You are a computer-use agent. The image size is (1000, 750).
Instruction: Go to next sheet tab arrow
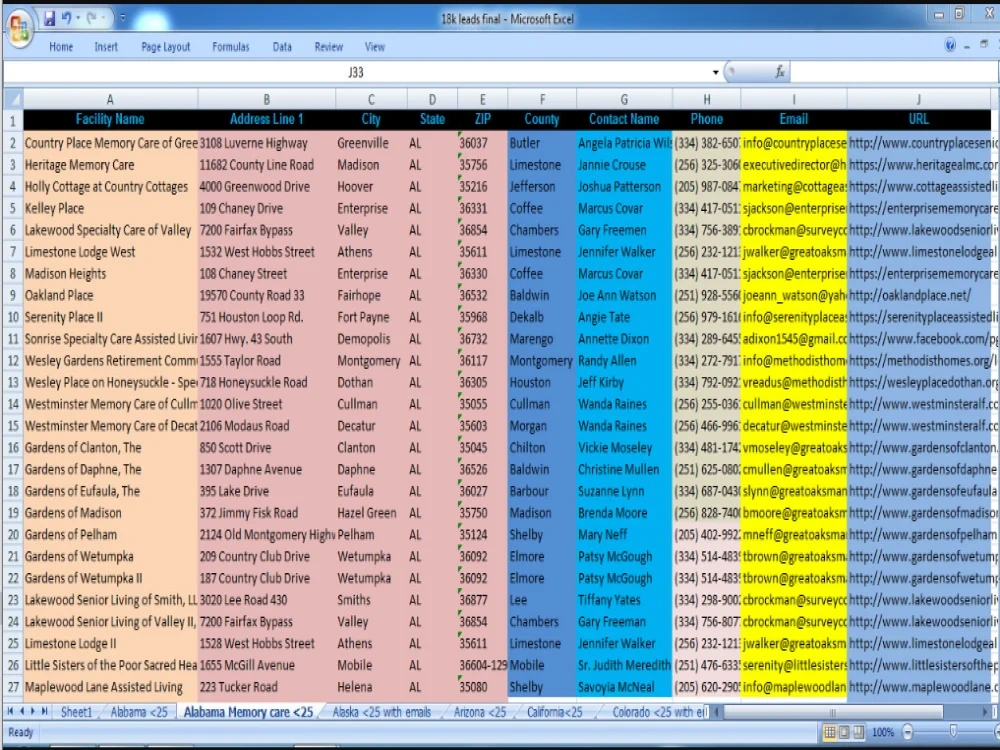pos(33,711)
